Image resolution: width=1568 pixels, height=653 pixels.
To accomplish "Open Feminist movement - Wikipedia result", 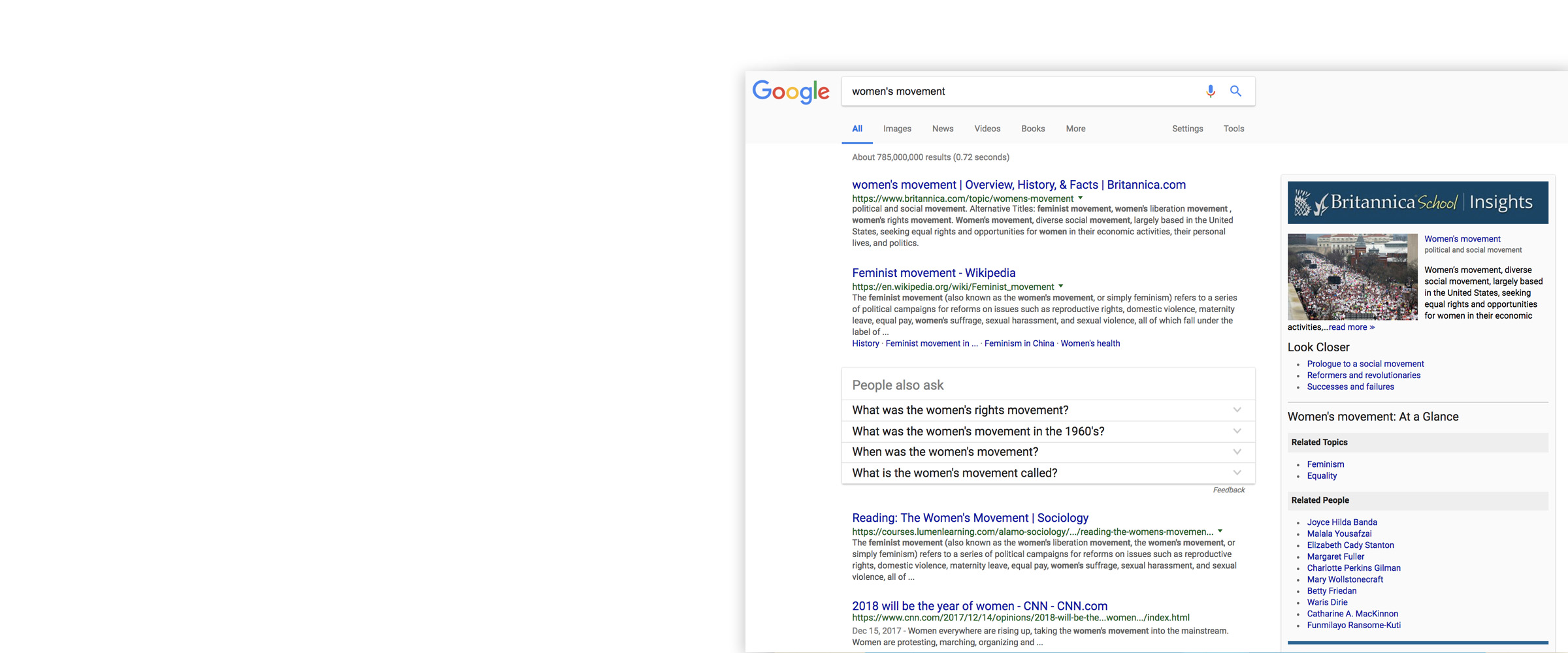I will (934, 273).
